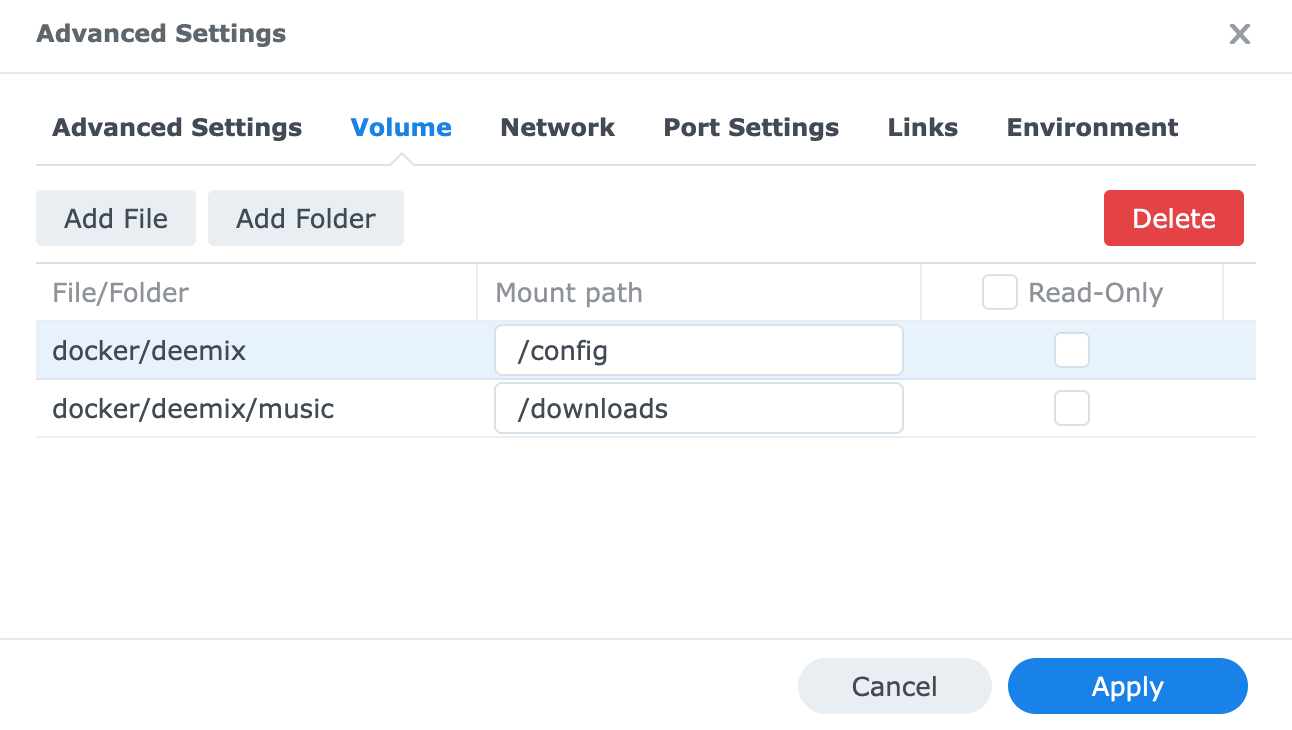Switch to the Advanced Settings tab
The image size is (1292, 730).
177,128
